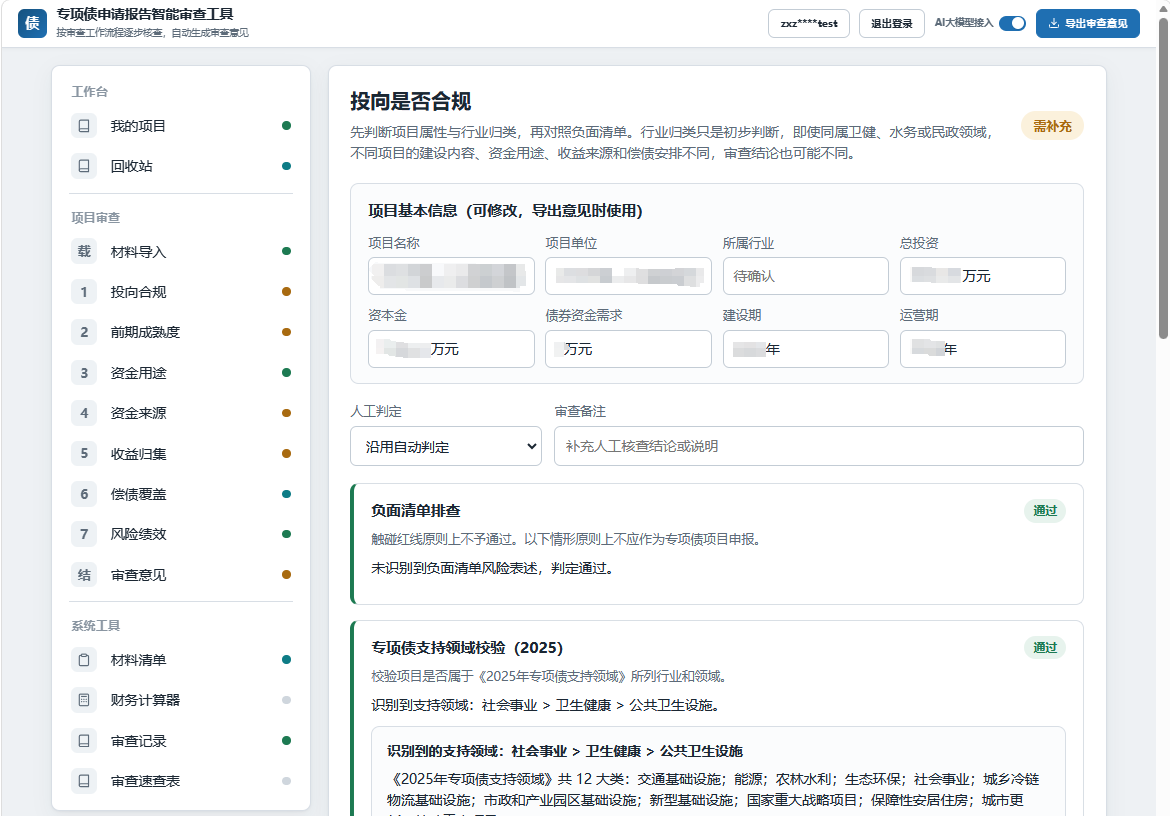The height and width of the screenshot is (816, 1170).
Task: Open 材料清单 tool
Action: (181, 659)
